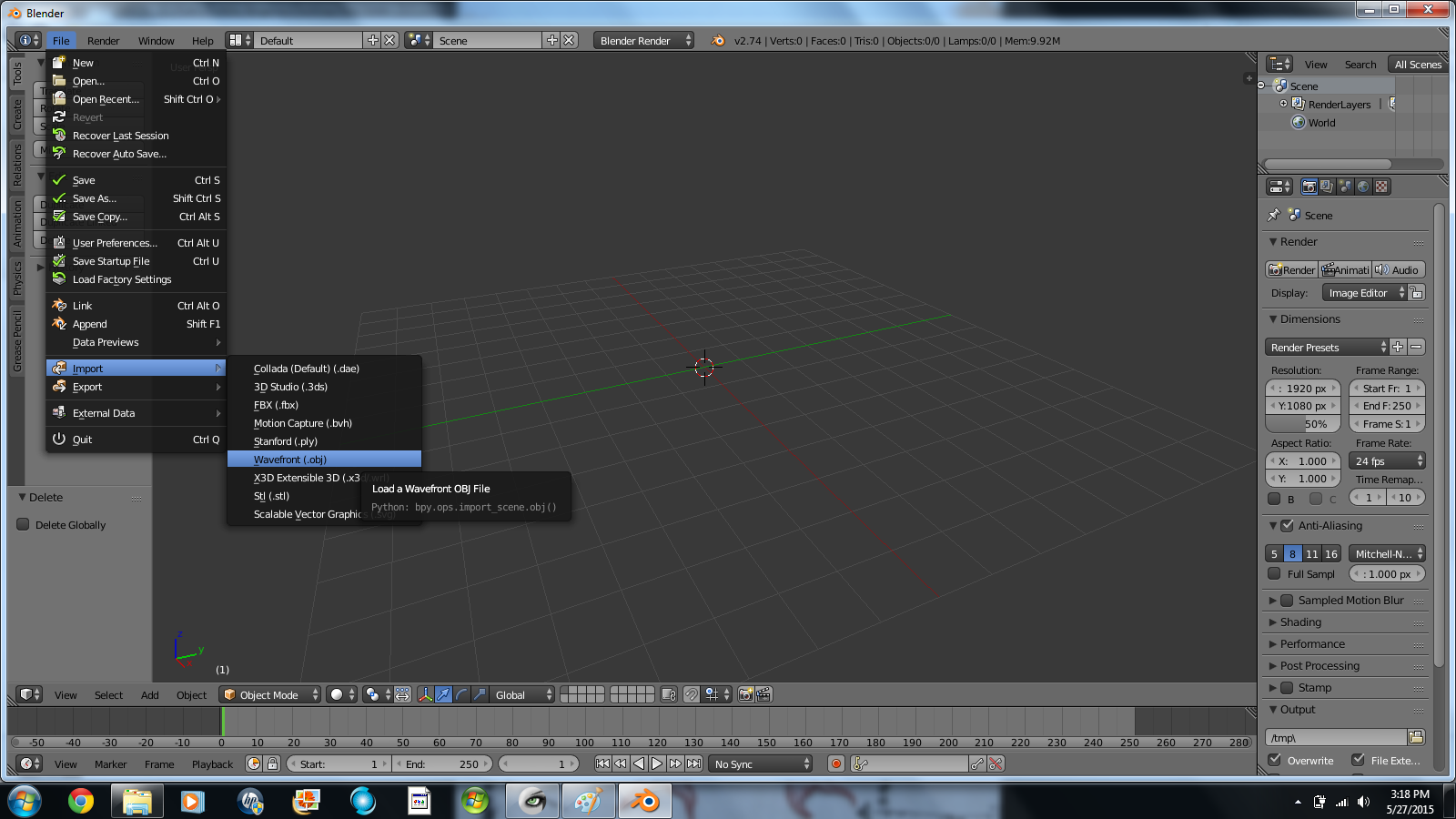Choose FBX (.fbx) import format
Viewport: 1456px width, 819px height.
(x=324, y=405)
